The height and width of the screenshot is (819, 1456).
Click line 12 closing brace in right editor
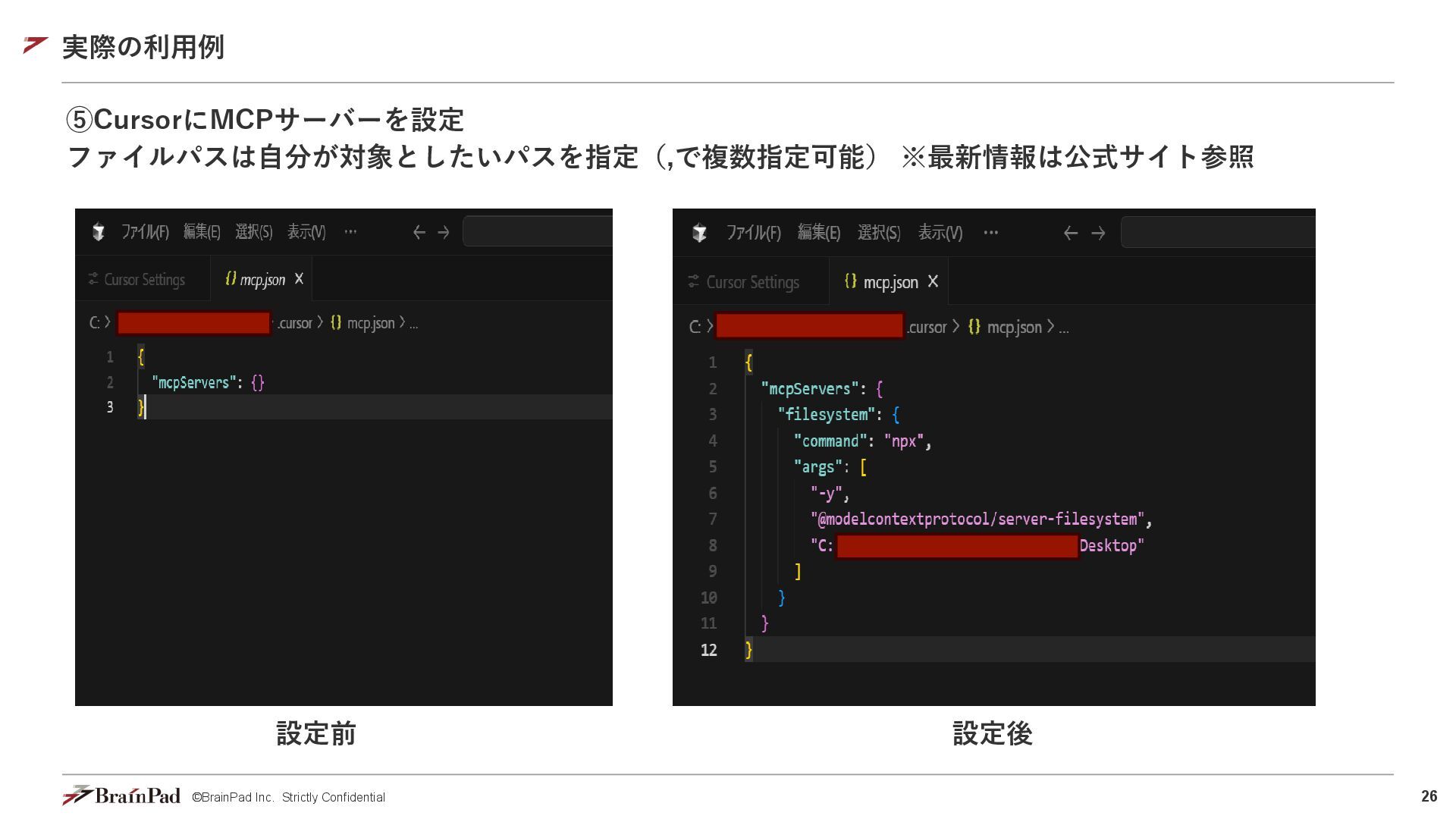(x=748, y=650)
